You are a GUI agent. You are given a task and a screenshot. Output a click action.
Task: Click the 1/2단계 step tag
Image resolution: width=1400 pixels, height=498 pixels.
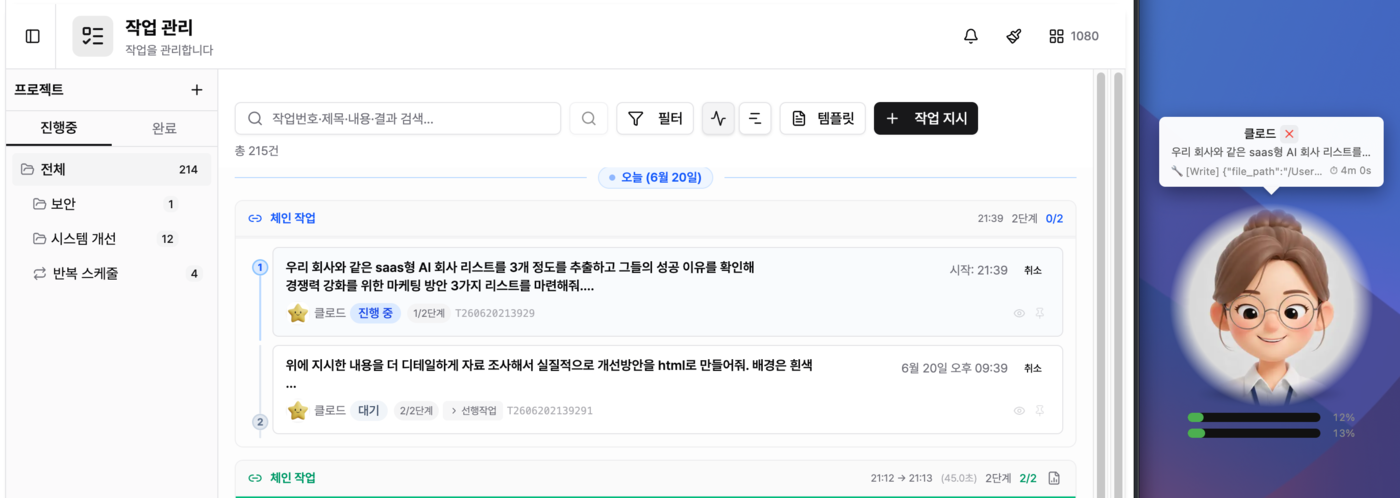click(x=428, y=313)
